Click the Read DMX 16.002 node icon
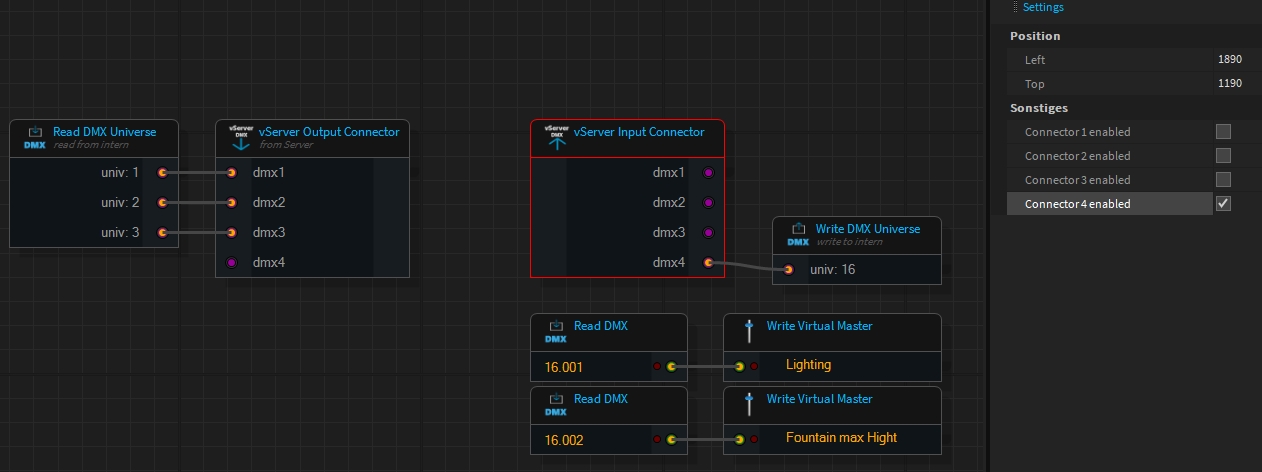The height and width of the screenshot is (472, 1262). coord(556,404)
